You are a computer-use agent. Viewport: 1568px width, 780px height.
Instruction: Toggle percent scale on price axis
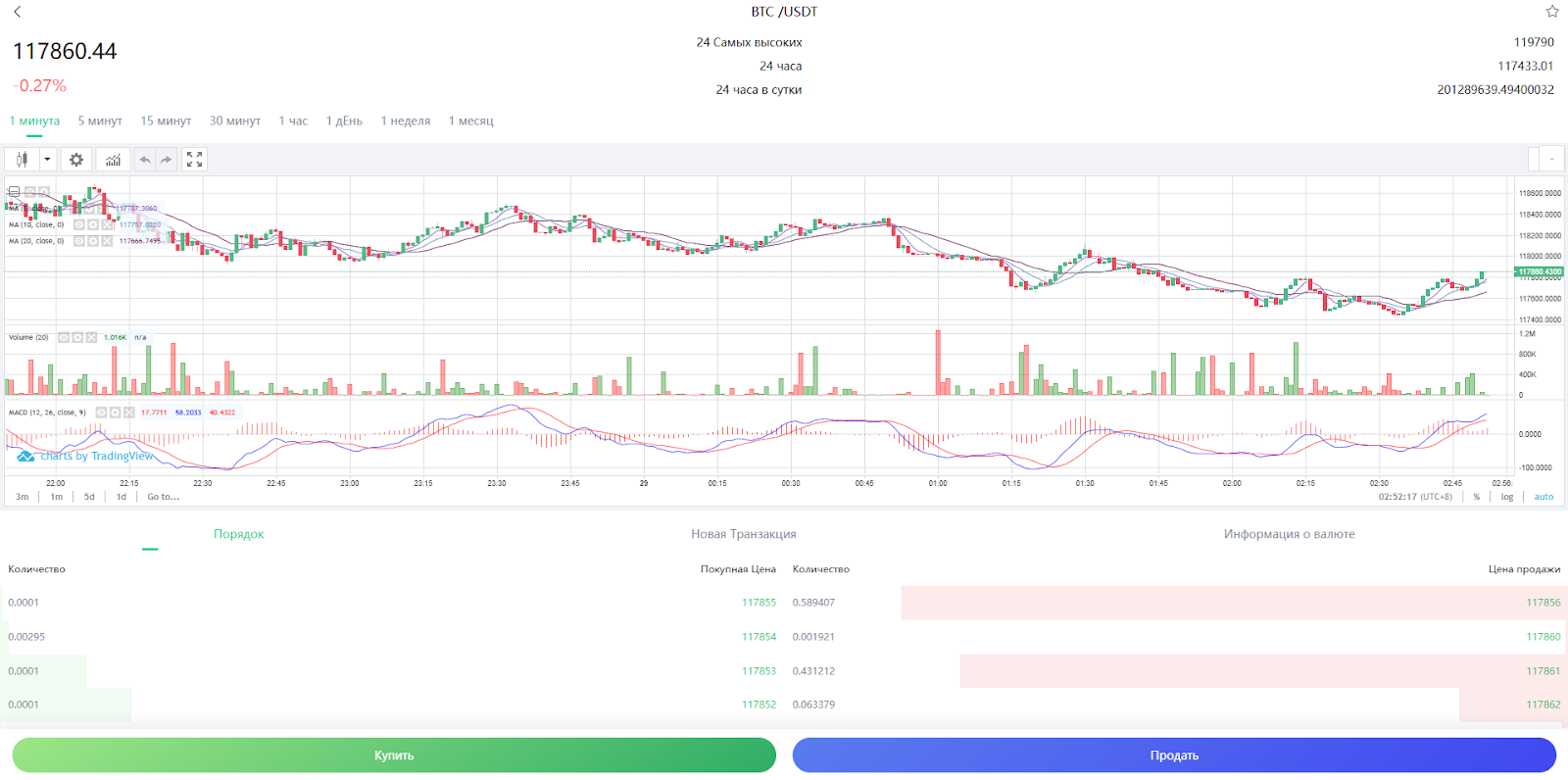pyautogui.click(x=1477, y=497)
